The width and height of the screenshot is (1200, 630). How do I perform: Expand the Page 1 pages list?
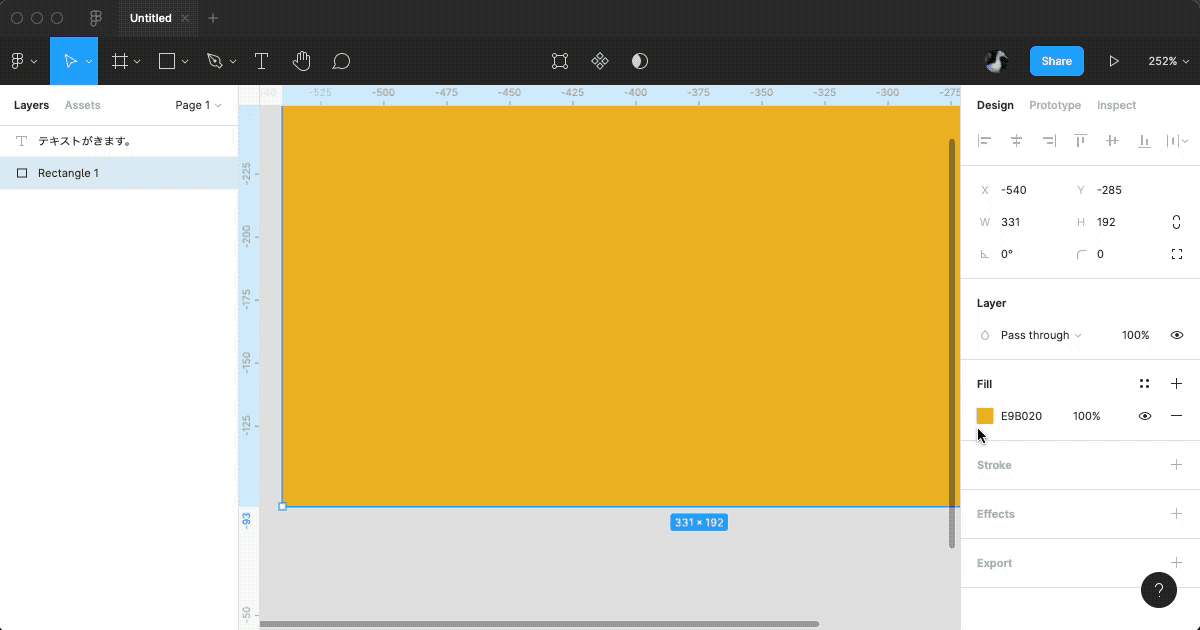point(198,105)
